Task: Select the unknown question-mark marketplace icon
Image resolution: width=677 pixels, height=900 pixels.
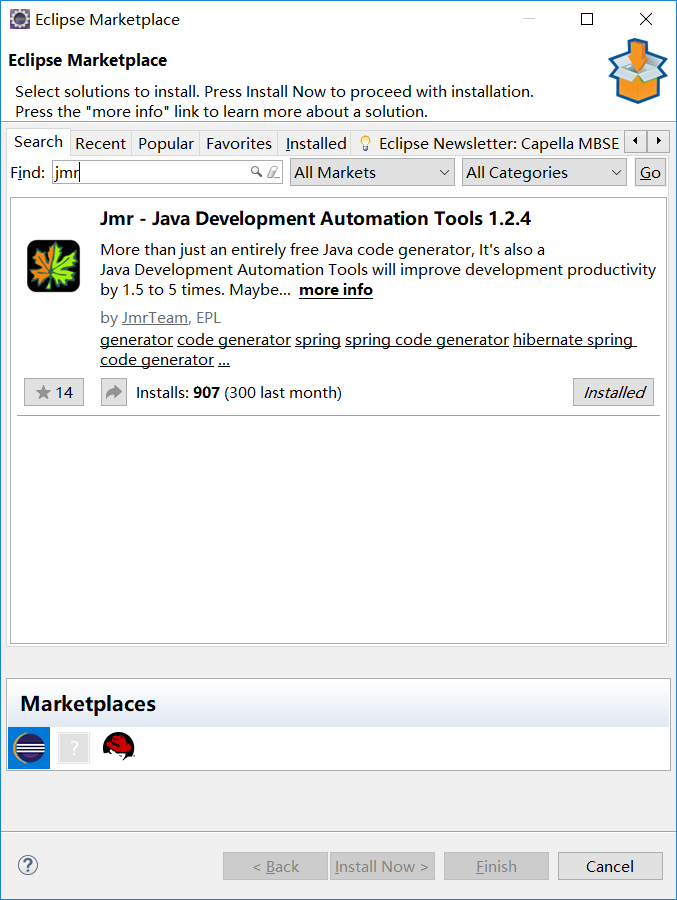Action: tap(74, 748)
